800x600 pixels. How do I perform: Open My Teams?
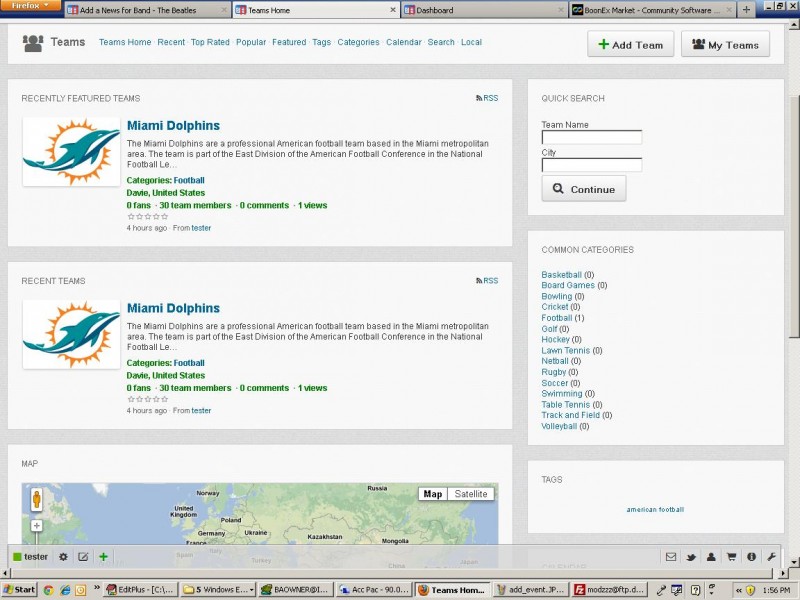pyautogui.click(x=726, y=44)
